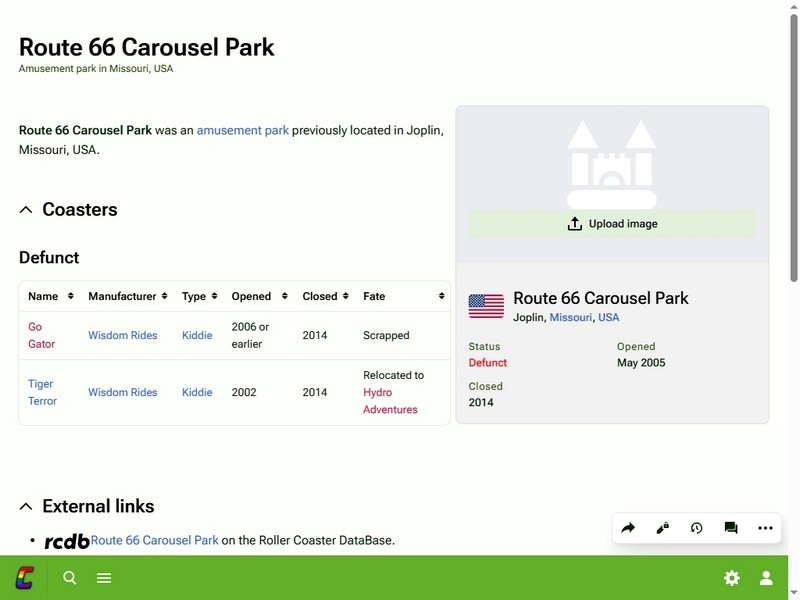The width and height of the screenshot is (800, 600).
Task: Open the Hydro Adventures link
Action: coord(390,401)
